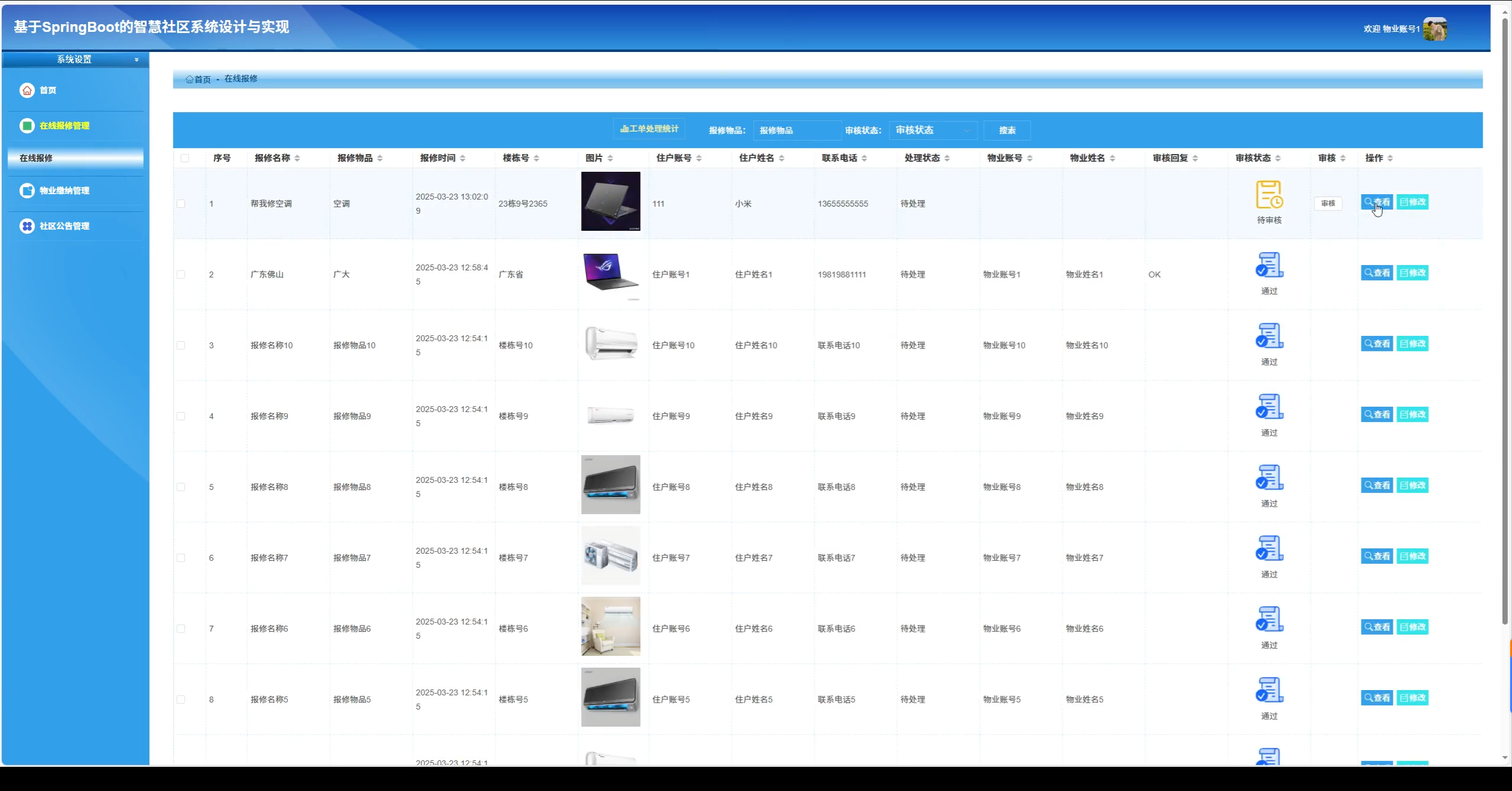This screenshot has width=1512, height=791.
Task: Click the home icon in sidebar
Action: (x=27, y=90)
